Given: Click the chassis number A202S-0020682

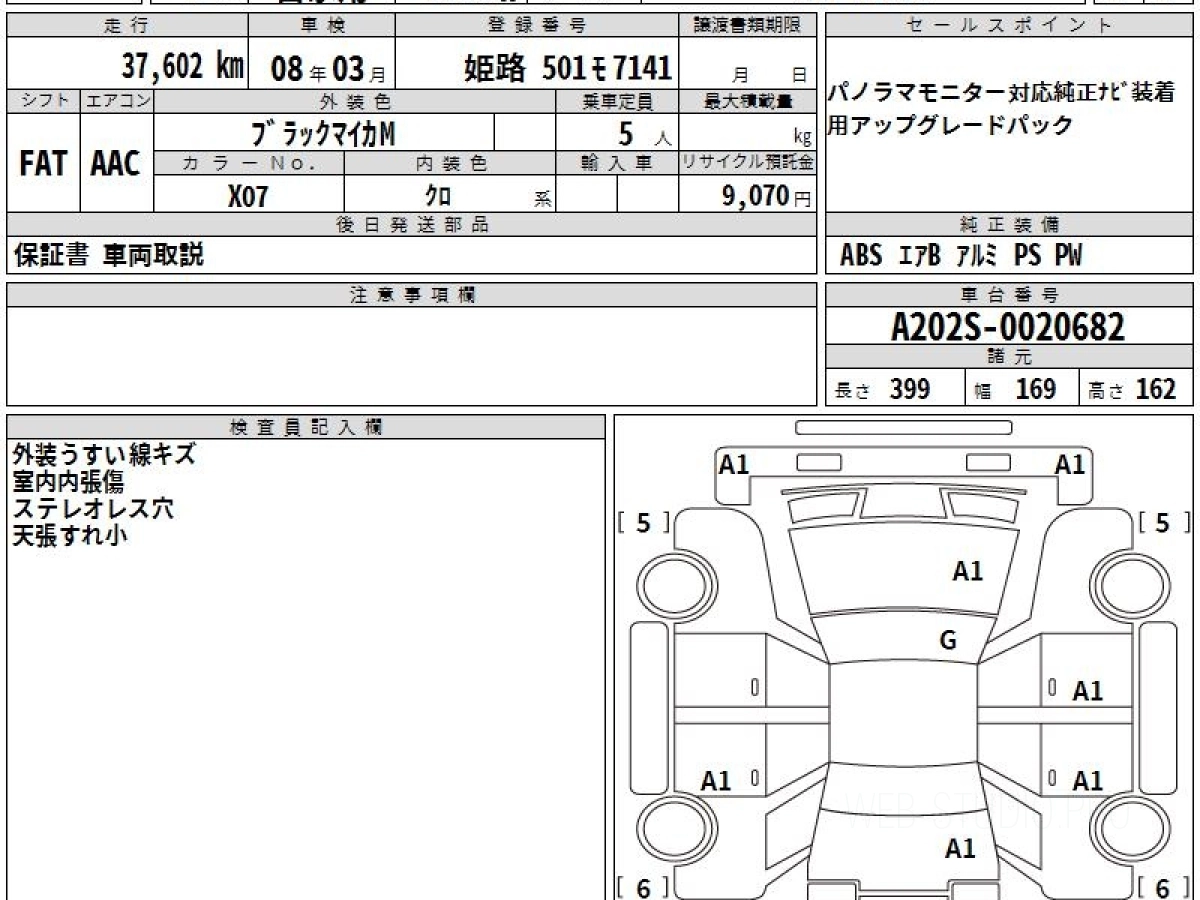Looking at the screenshot, I should tap(1008, 327).
